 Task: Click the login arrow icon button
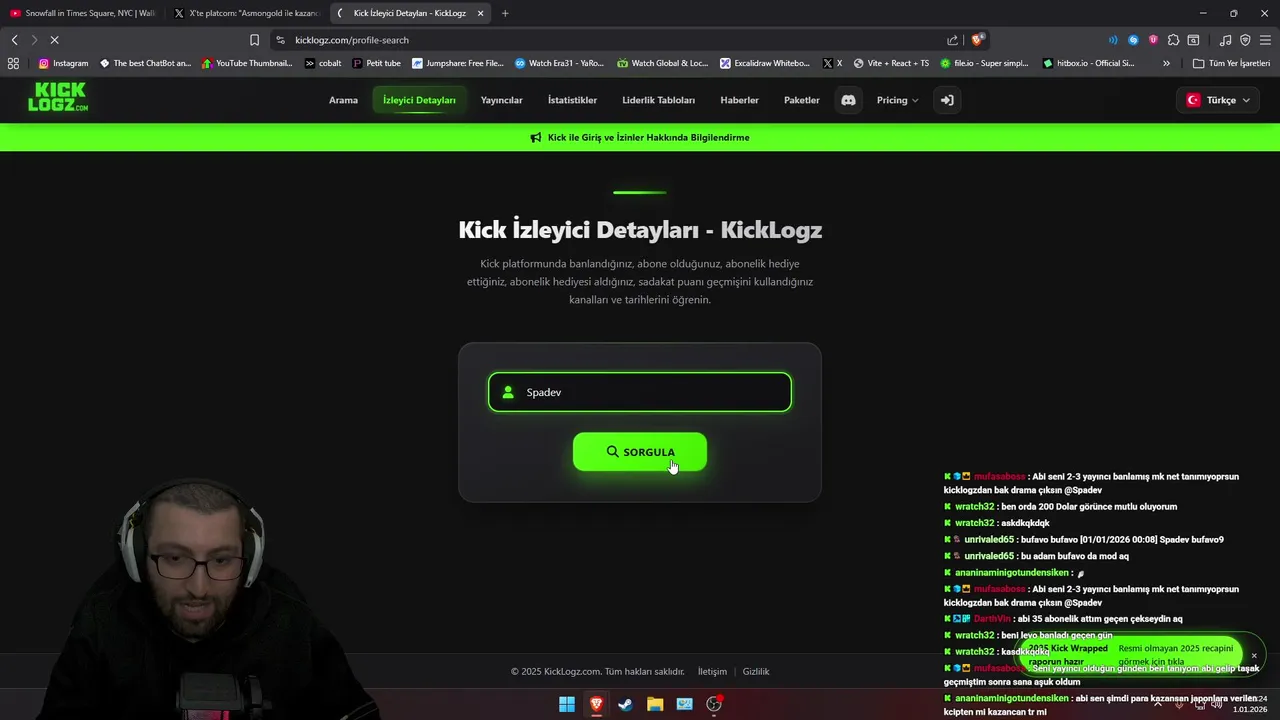[x=947, y=100]
